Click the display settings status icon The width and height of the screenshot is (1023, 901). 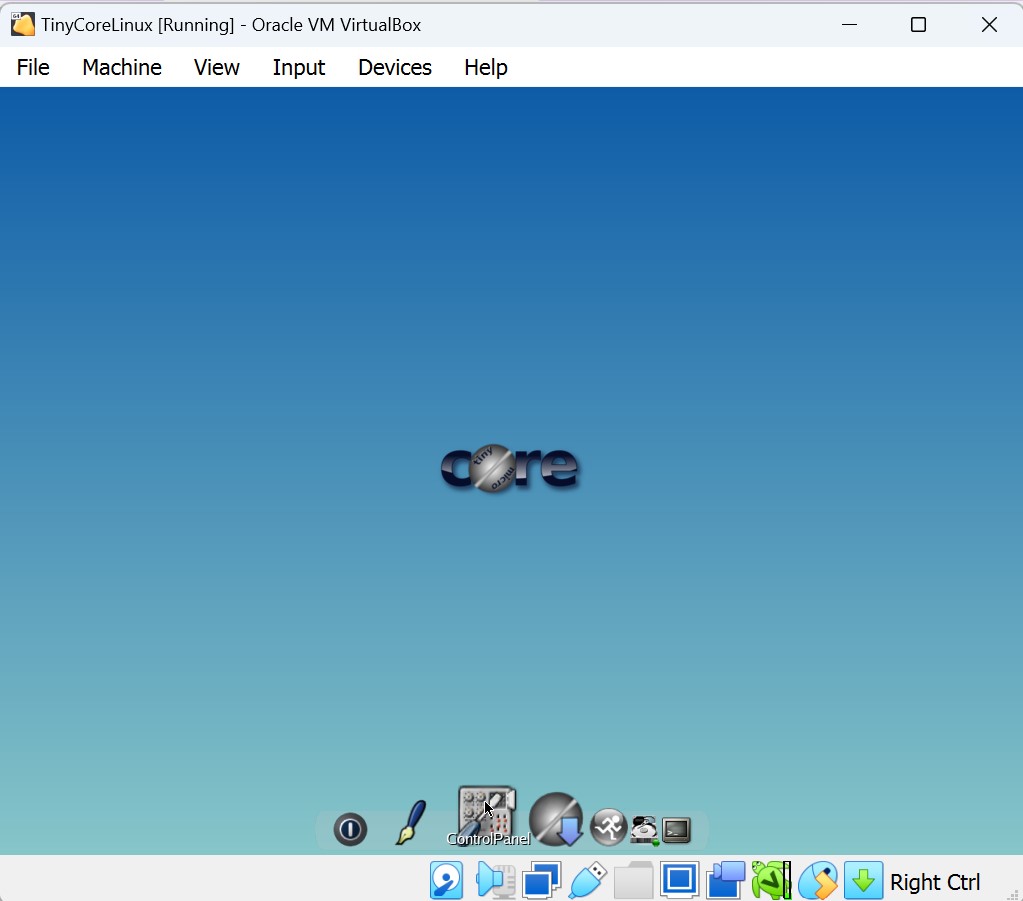(x=679, y=880)
